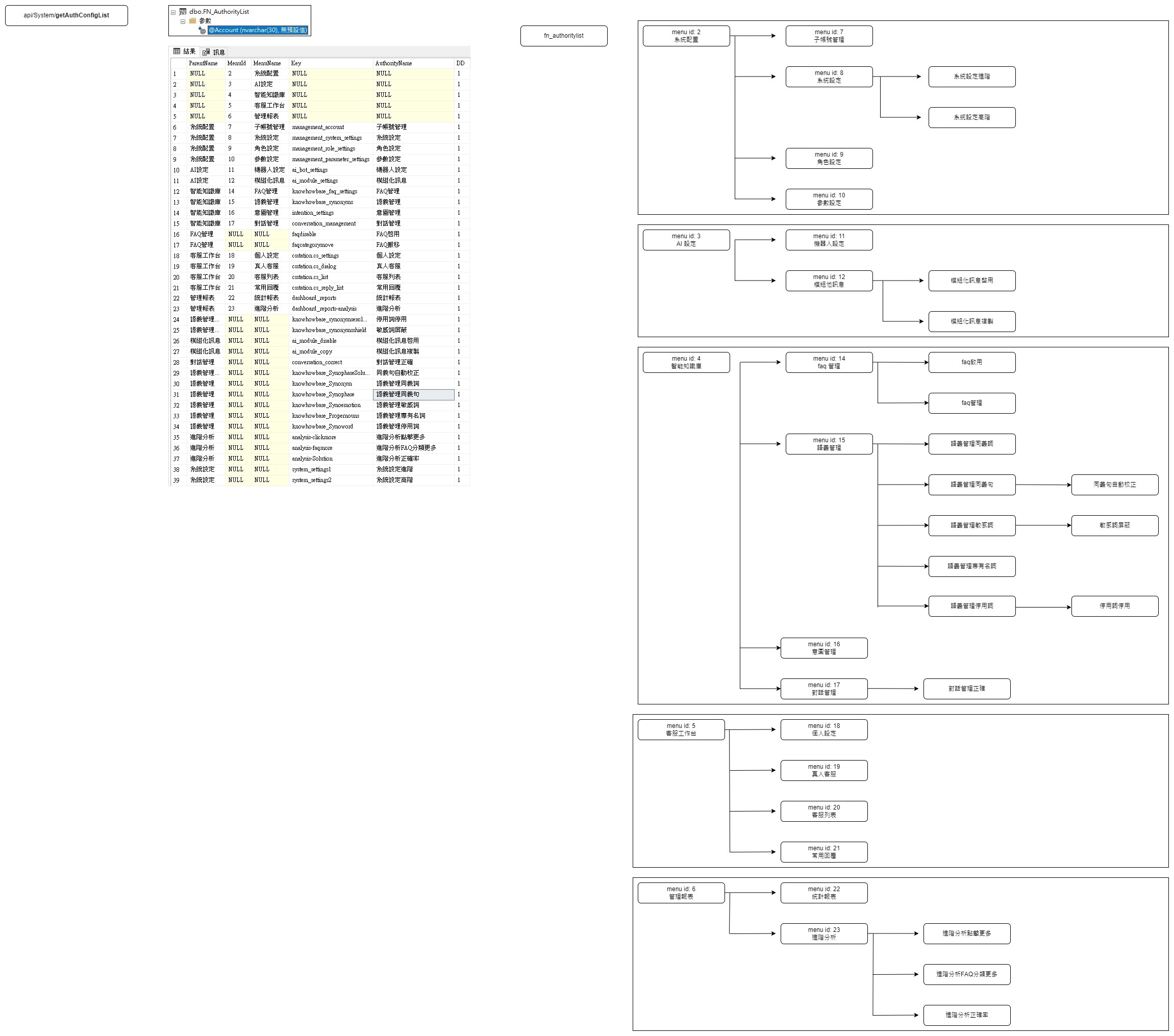Select the menu id: 2 系統配置 node
Image resolution: width=1174 pixels, height=1036 pixels.
tap(686, 36)
